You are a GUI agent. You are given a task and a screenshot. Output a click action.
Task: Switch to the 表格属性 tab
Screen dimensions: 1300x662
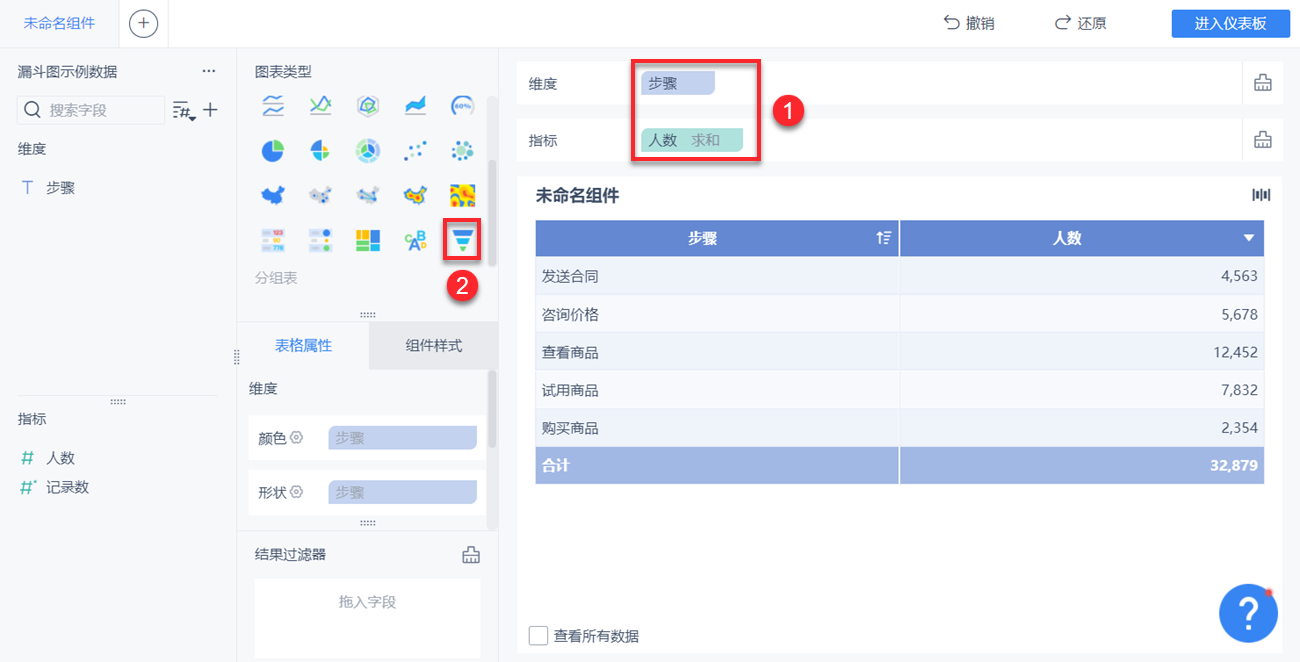[x=303, y=346]
